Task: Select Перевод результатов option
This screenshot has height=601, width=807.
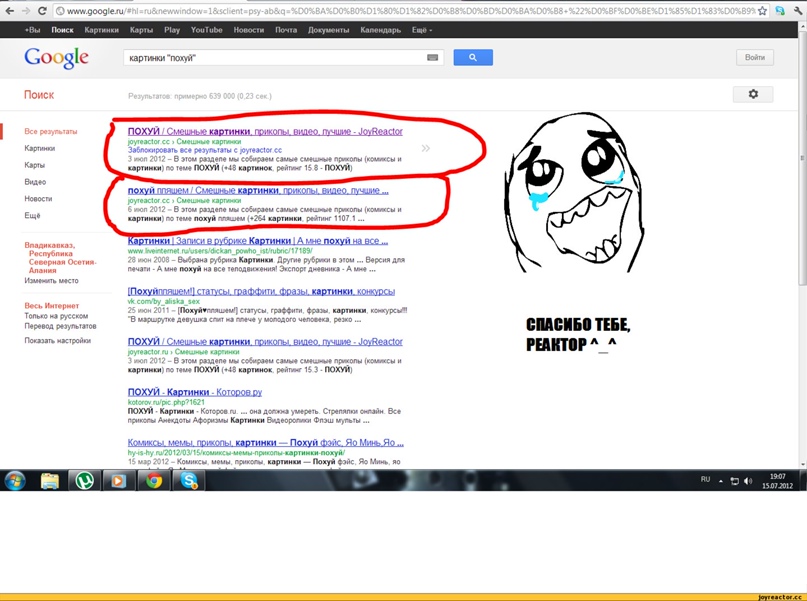Action: 60,326
